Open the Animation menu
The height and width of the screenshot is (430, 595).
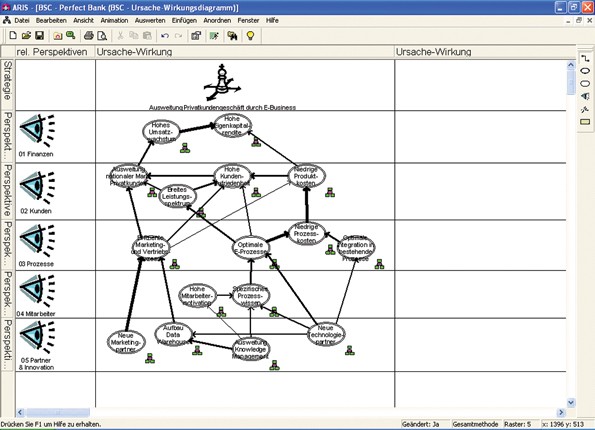point(114,20)
